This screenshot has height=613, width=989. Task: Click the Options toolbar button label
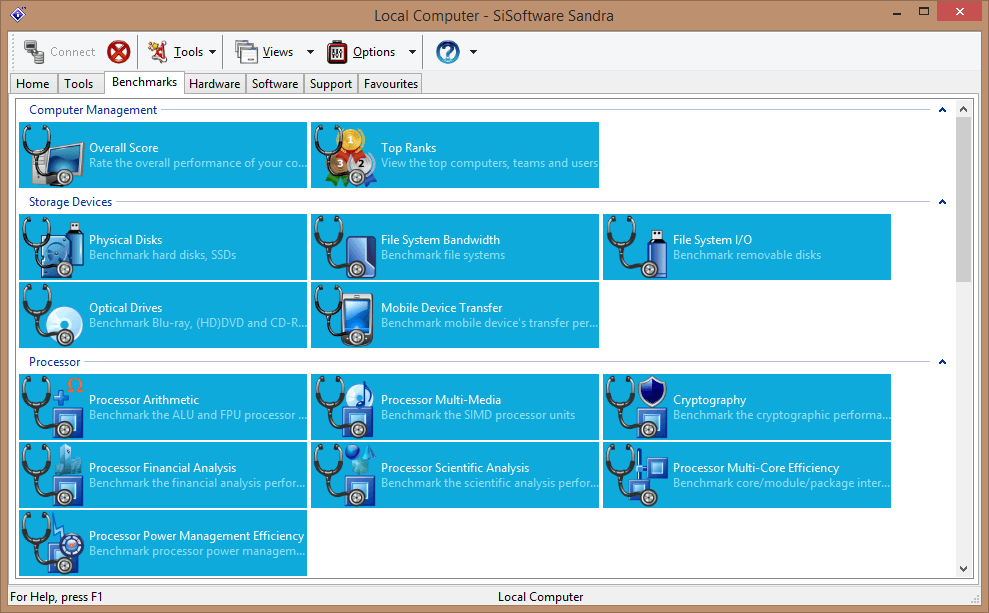click(374, 52)
